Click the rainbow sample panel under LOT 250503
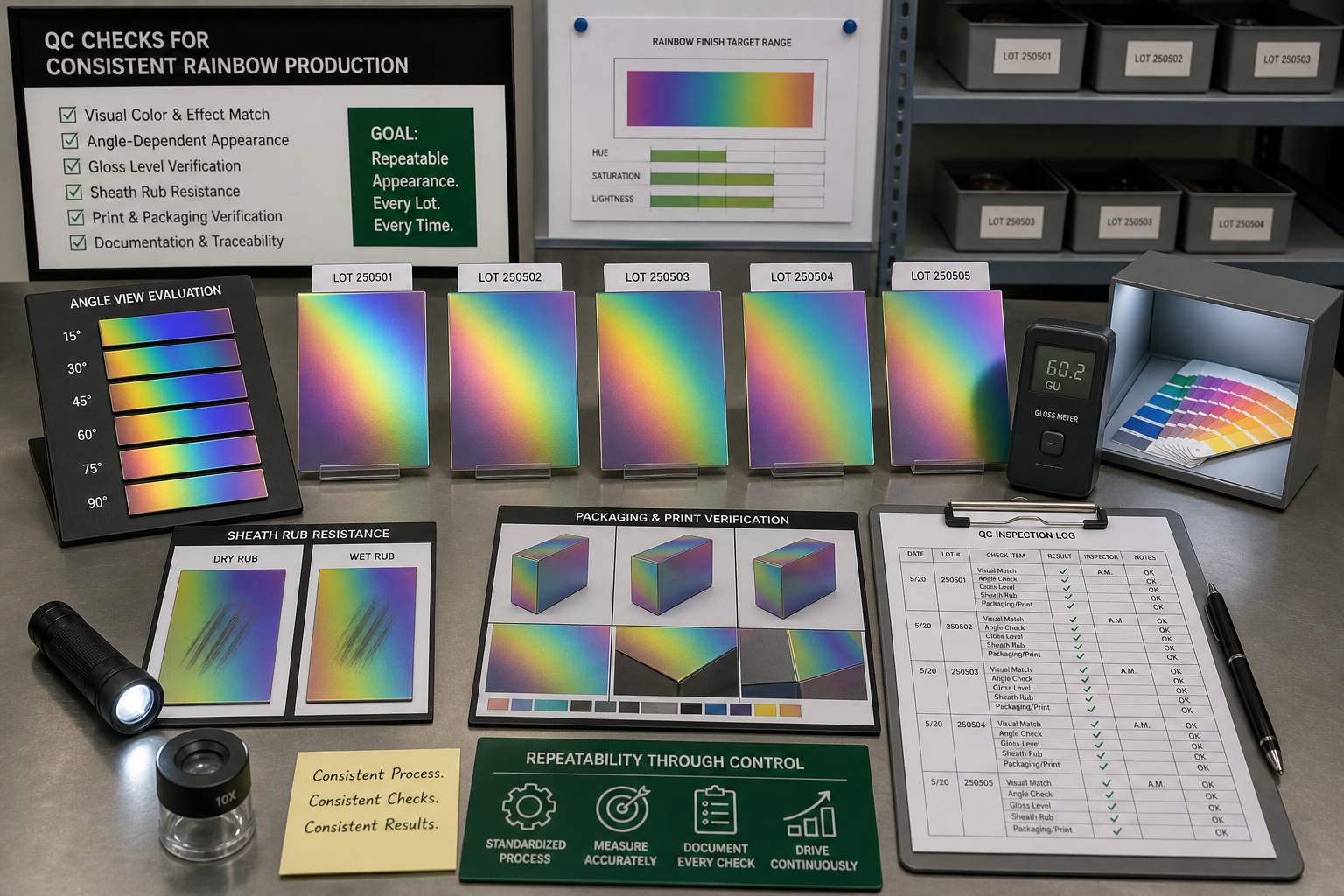Viewport: 1344px width, 896px height. coord(661,381)
